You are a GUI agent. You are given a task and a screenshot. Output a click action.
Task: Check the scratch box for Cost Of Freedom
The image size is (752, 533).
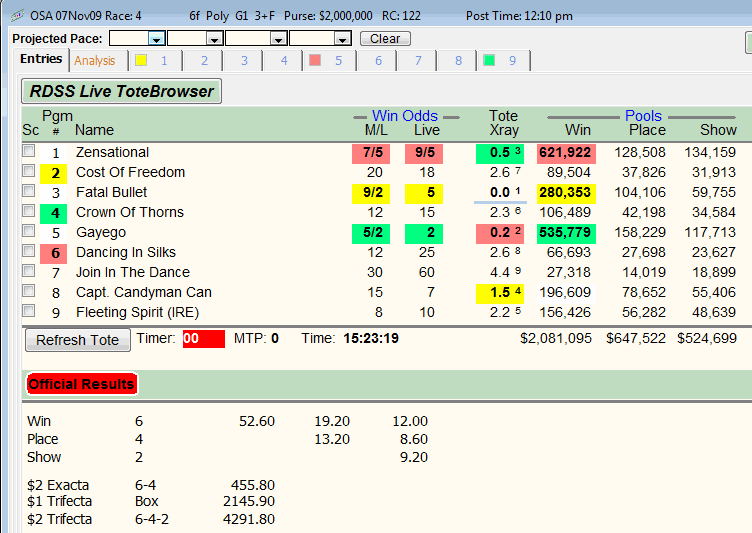point(29,171)
